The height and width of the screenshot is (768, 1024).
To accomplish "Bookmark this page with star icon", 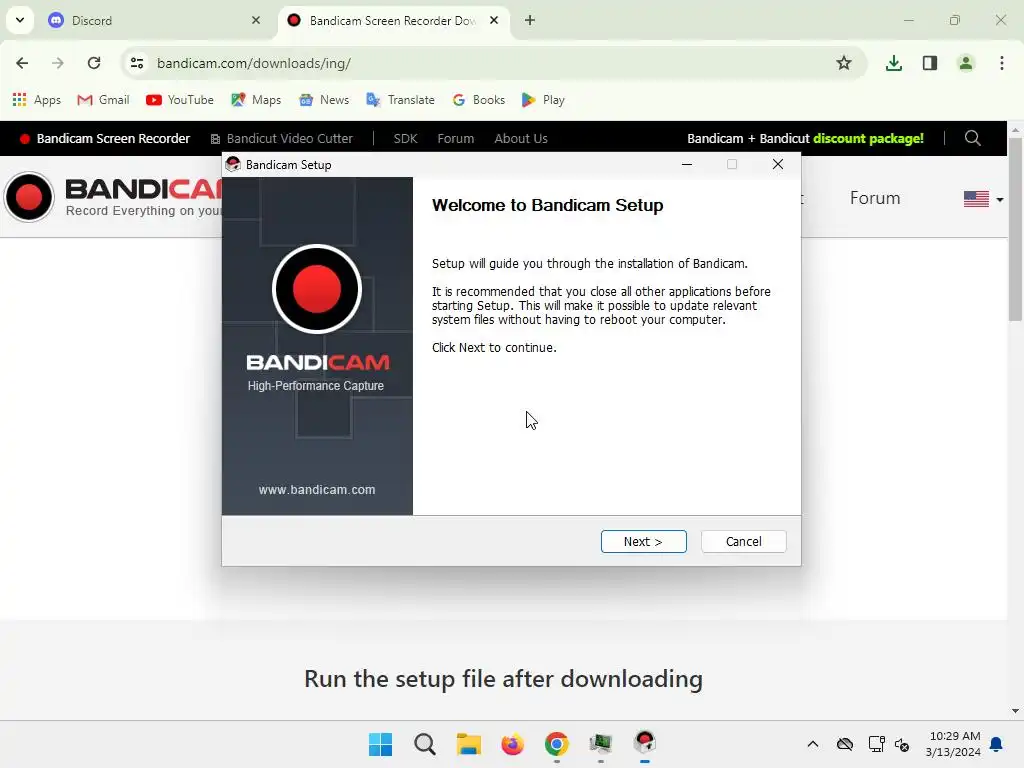I will (x=844, y=63).
